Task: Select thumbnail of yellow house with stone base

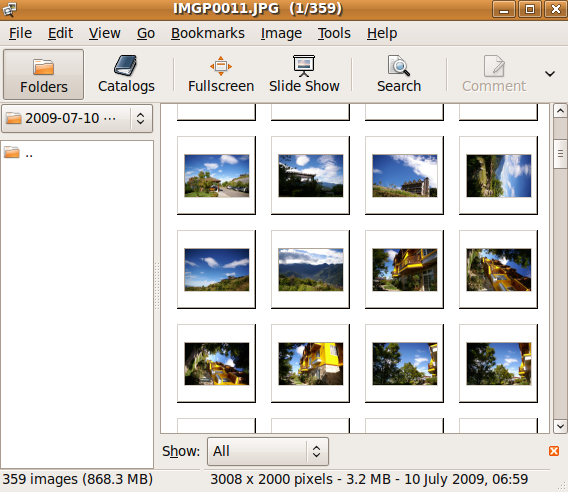Action: point(310,364)
